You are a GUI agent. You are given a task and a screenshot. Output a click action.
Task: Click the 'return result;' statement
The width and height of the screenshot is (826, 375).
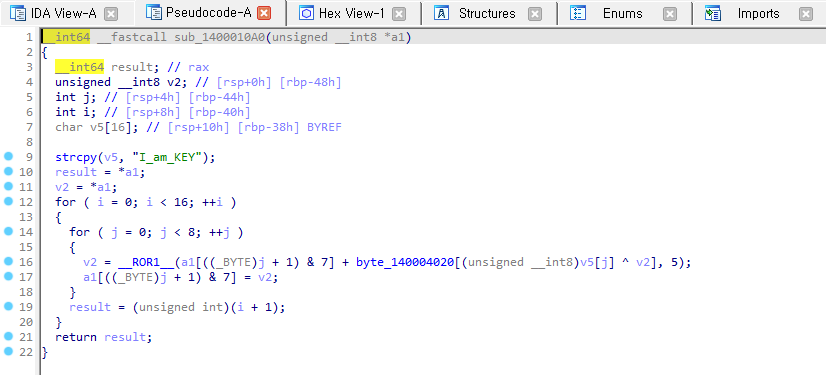[104, 337]
